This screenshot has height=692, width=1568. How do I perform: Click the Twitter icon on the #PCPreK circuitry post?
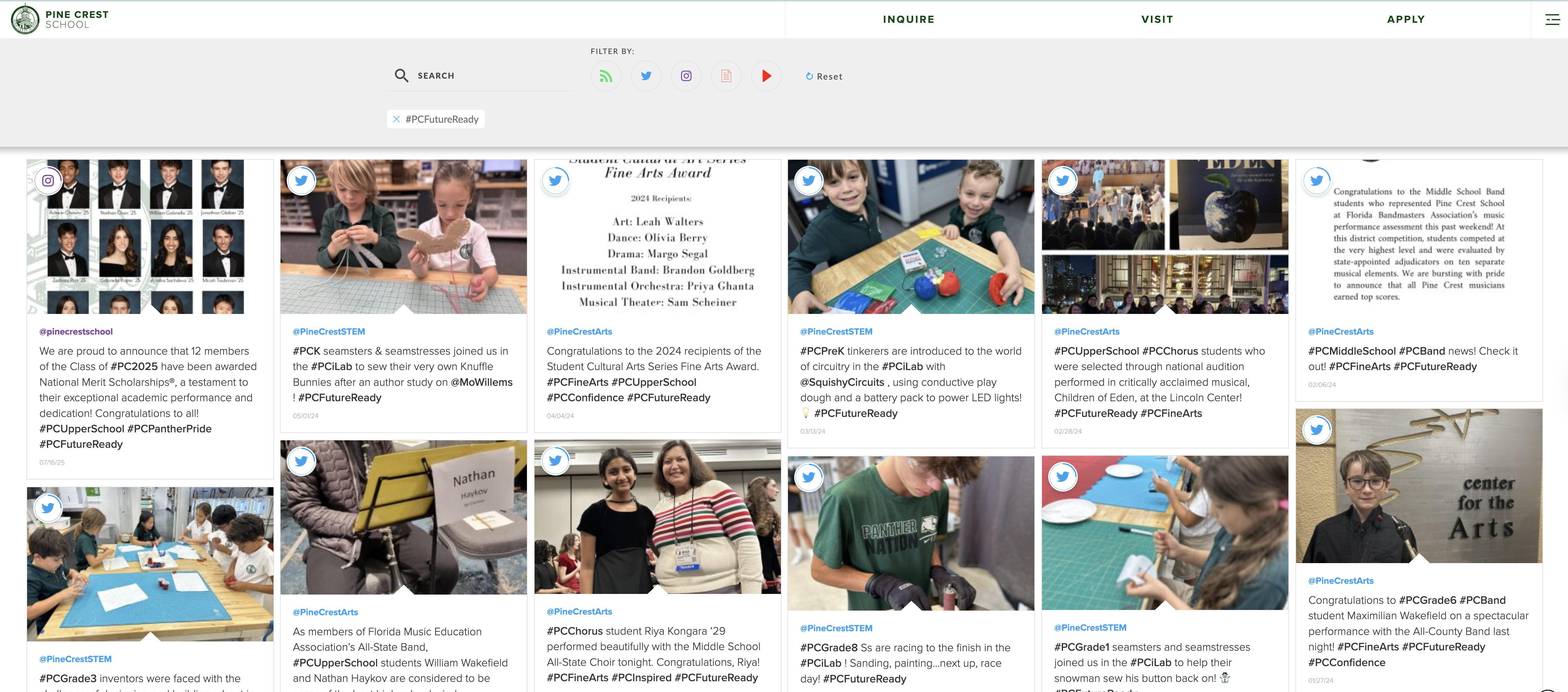(809, 180)
